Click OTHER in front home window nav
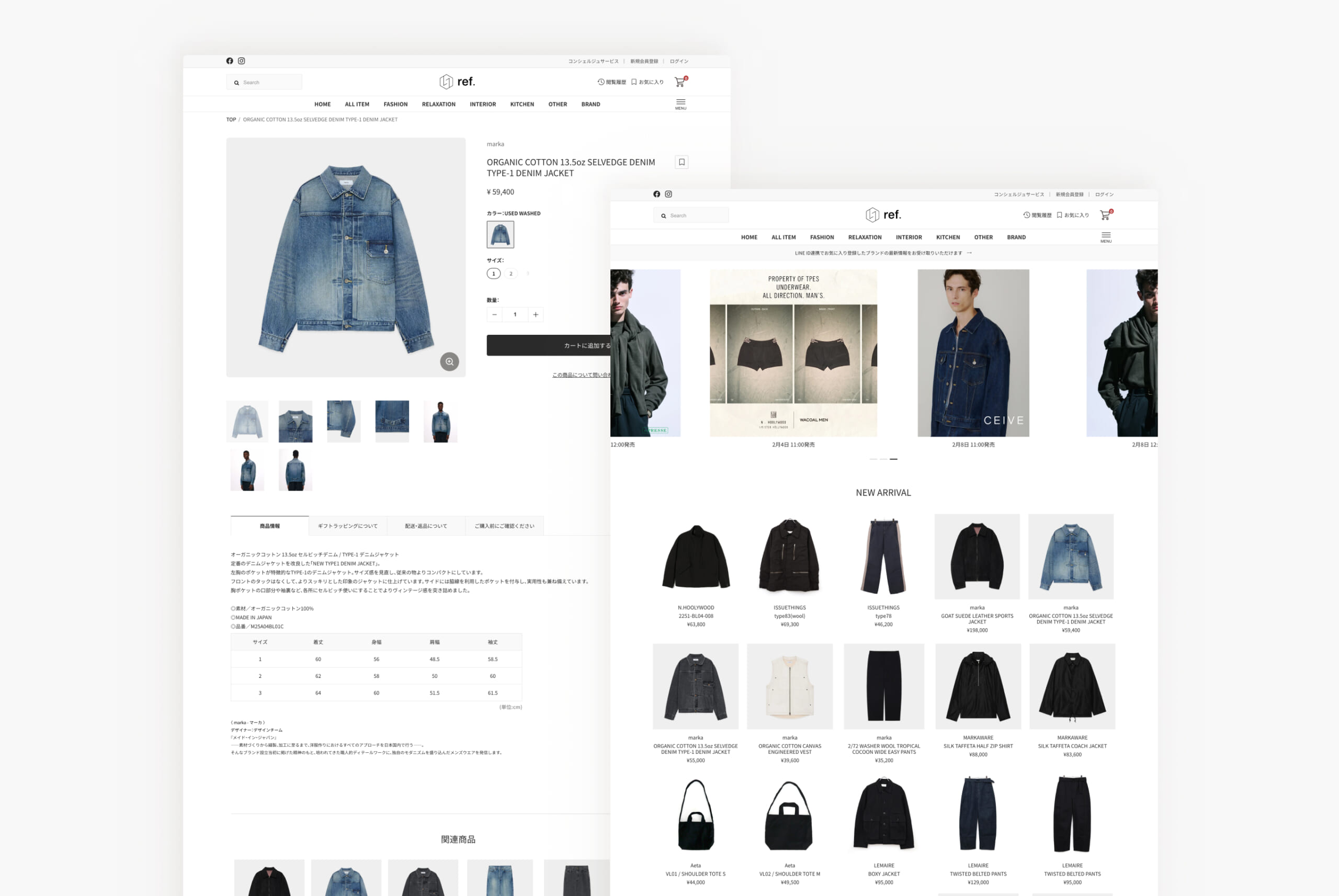The image size is (1339, 896). [984, 237]
